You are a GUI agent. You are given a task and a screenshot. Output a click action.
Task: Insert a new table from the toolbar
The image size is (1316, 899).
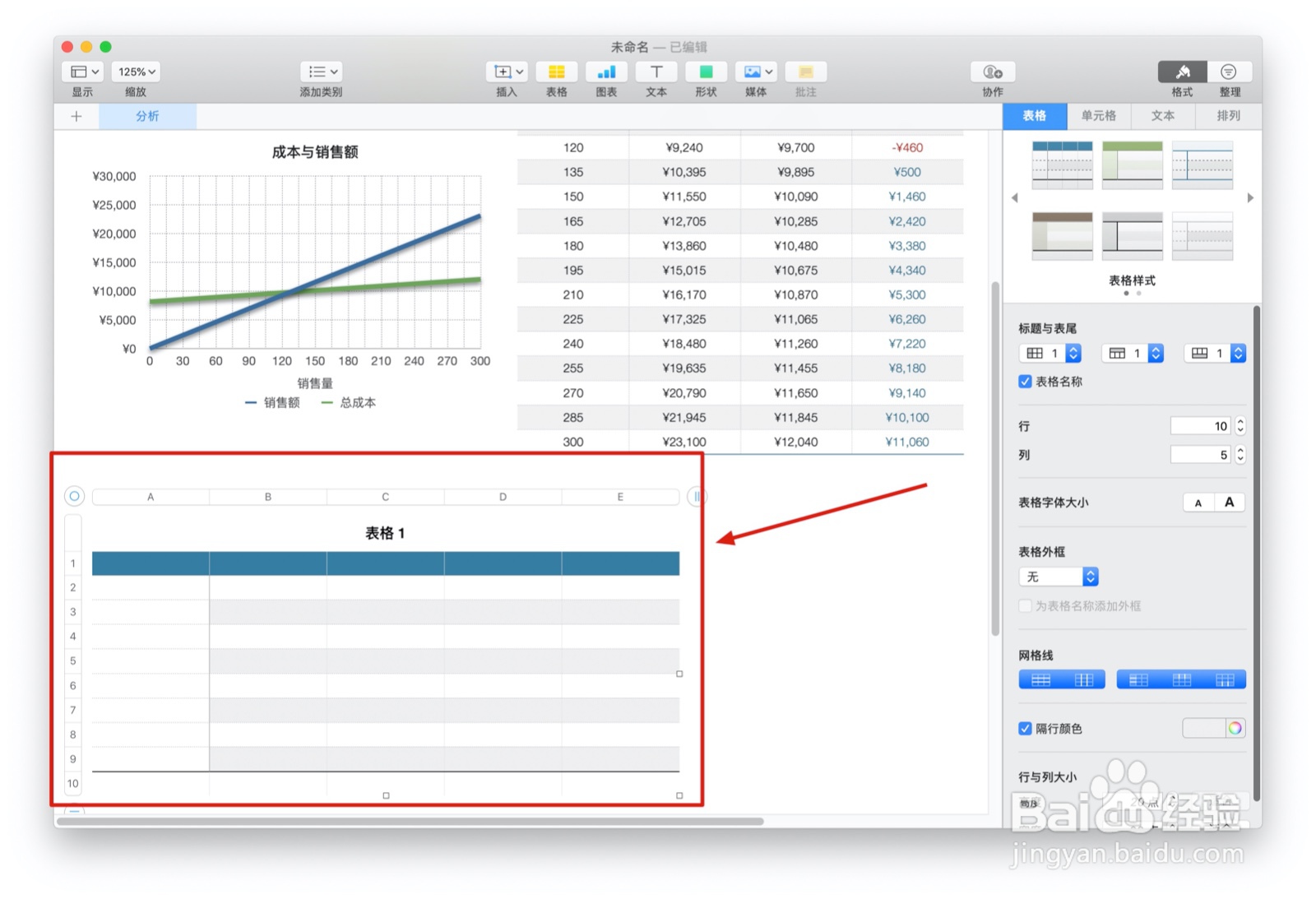(556, 72)
